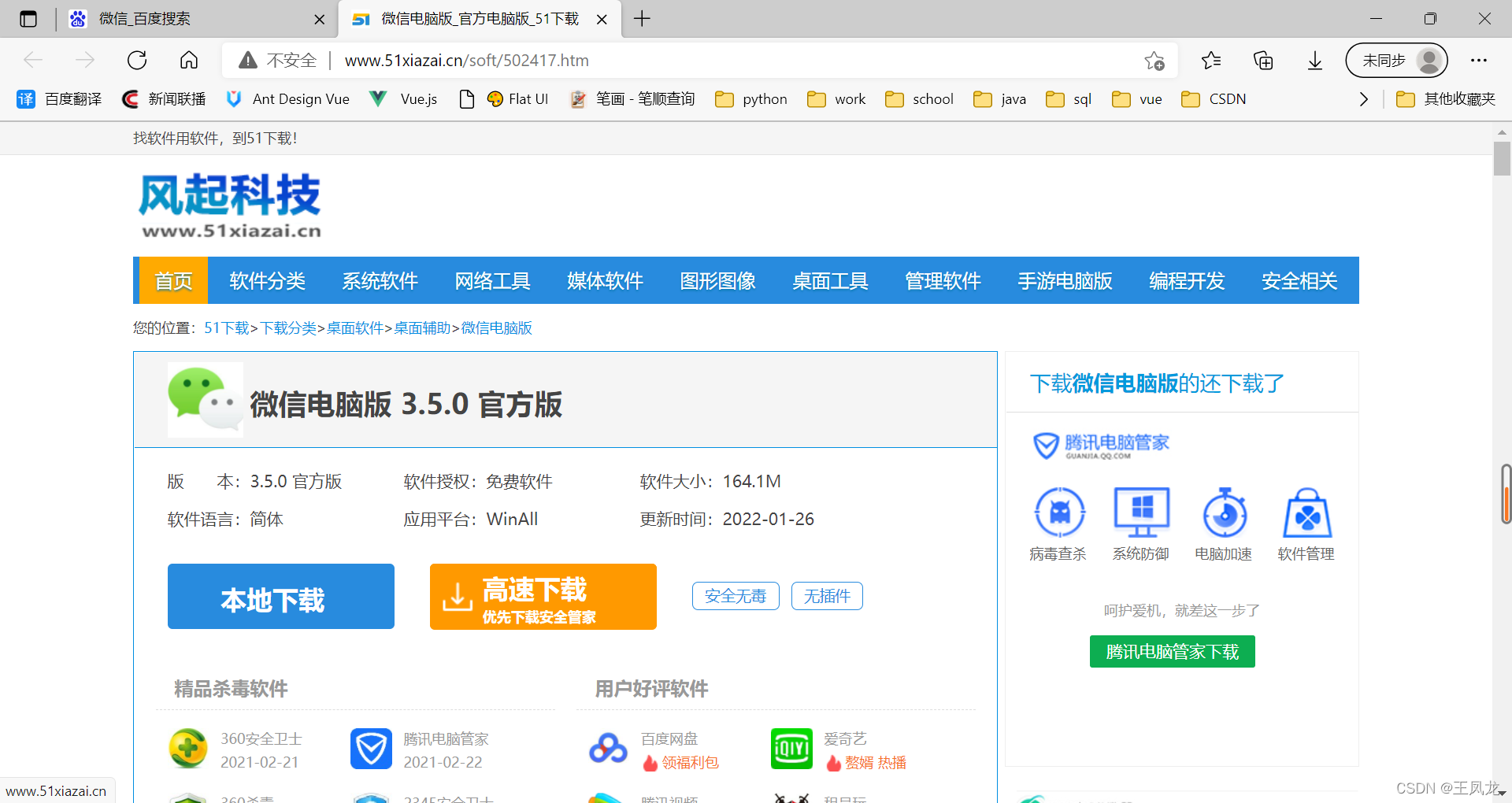Click the 360安全卫士 icon
This screenshot has width=1512, height=803.
click(x=188, y=749)
